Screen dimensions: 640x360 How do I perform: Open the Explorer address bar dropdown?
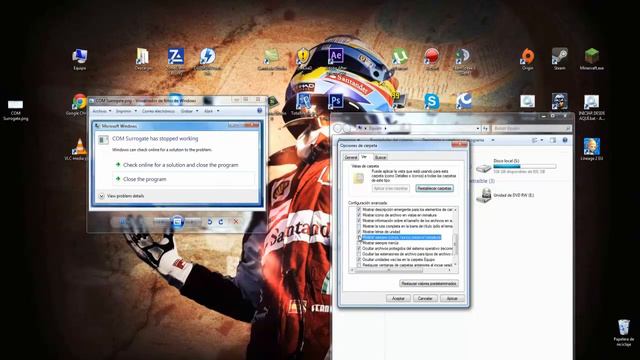(x=478, y=128)
